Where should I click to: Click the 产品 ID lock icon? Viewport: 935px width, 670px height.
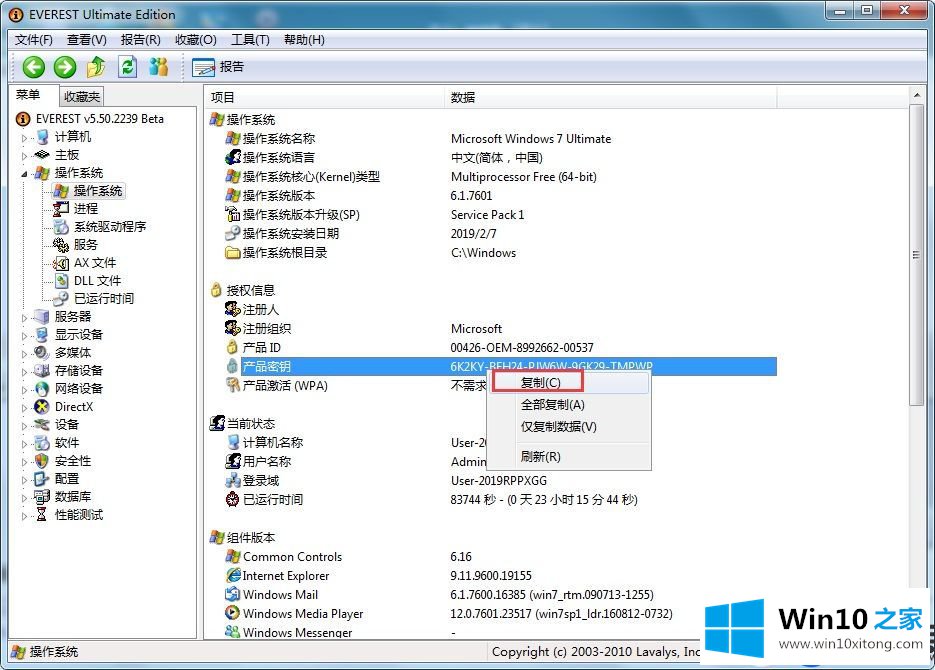click(x=233, y=346)
